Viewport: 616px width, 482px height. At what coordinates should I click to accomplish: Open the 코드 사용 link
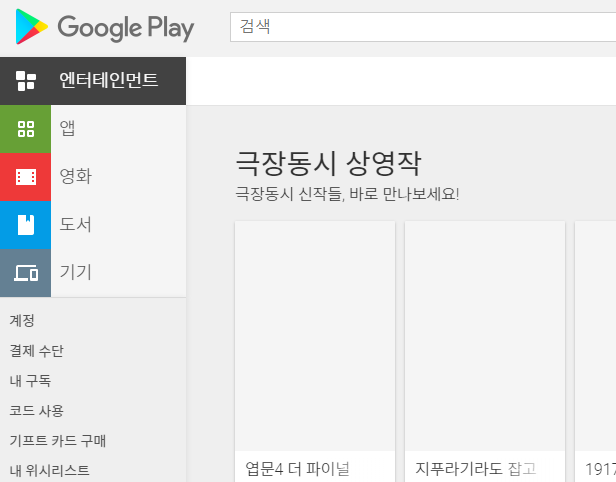[x=37, y=411]
